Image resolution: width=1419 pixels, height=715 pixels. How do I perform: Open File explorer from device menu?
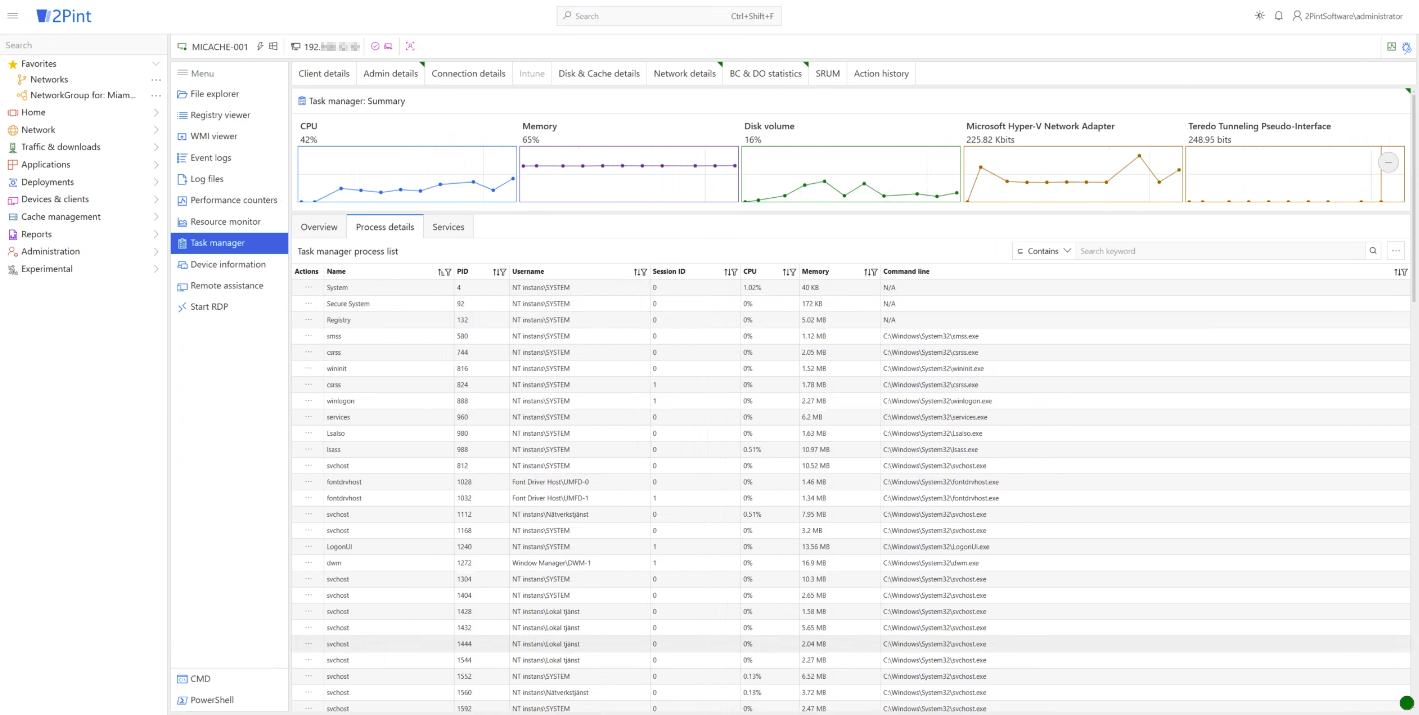pyautogui.click(x=229, y=94)
